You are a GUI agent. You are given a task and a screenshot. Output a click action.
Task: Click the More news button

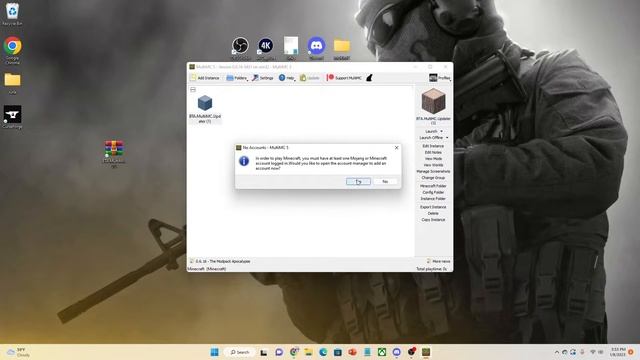point(438,261)
